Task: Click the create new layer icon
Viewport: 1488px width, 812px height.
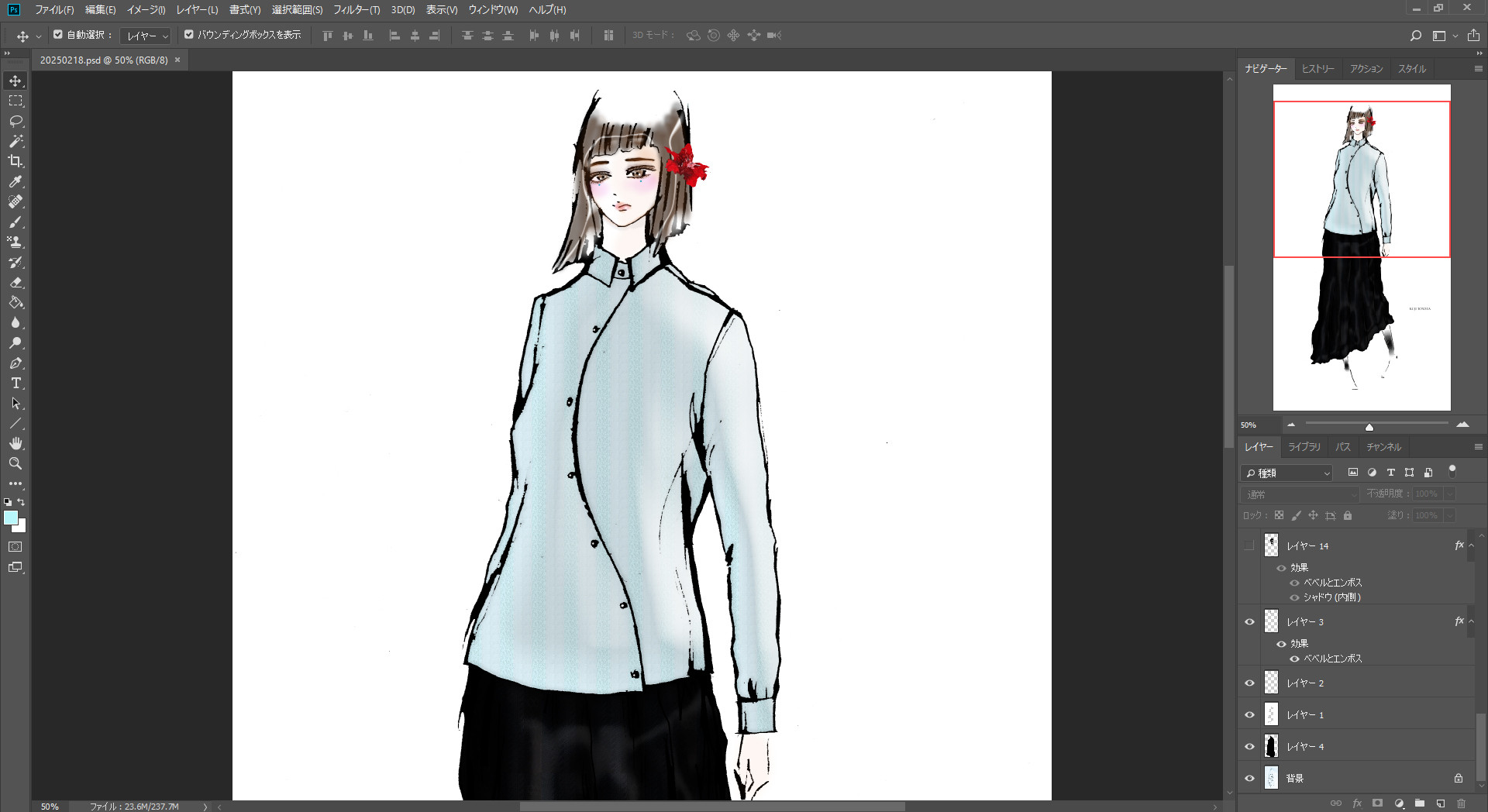Action: (x=1440, y=803)
